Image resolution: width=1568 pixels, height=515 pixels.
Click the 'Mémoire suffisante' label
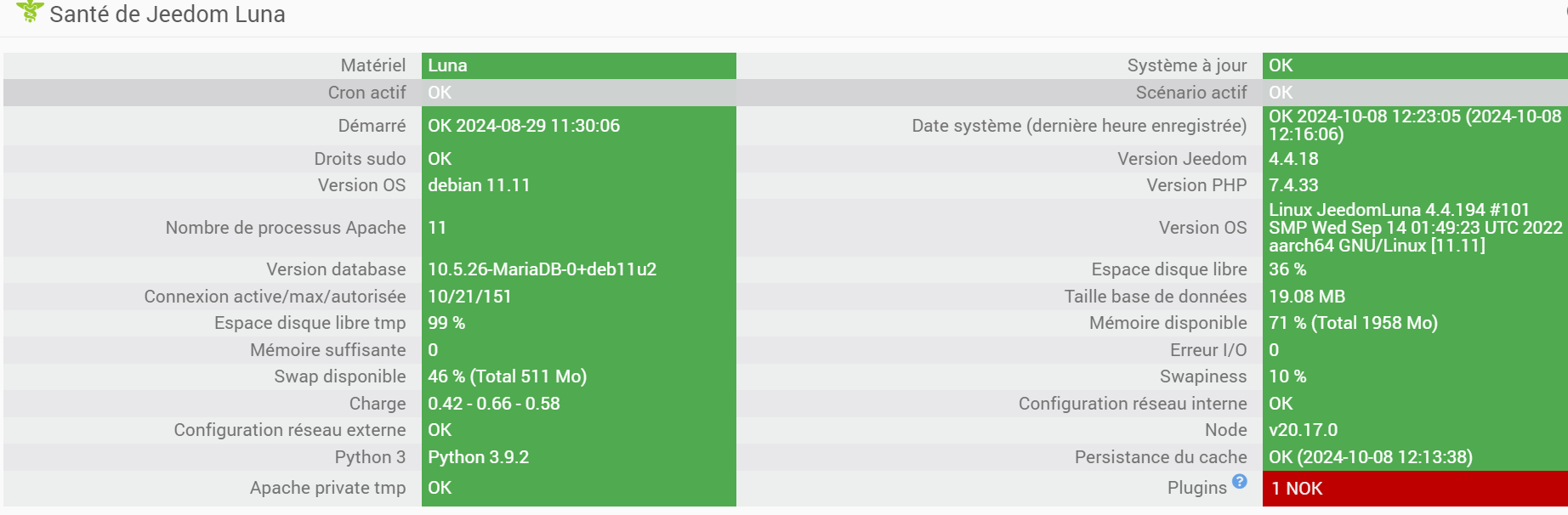(328, 350)
